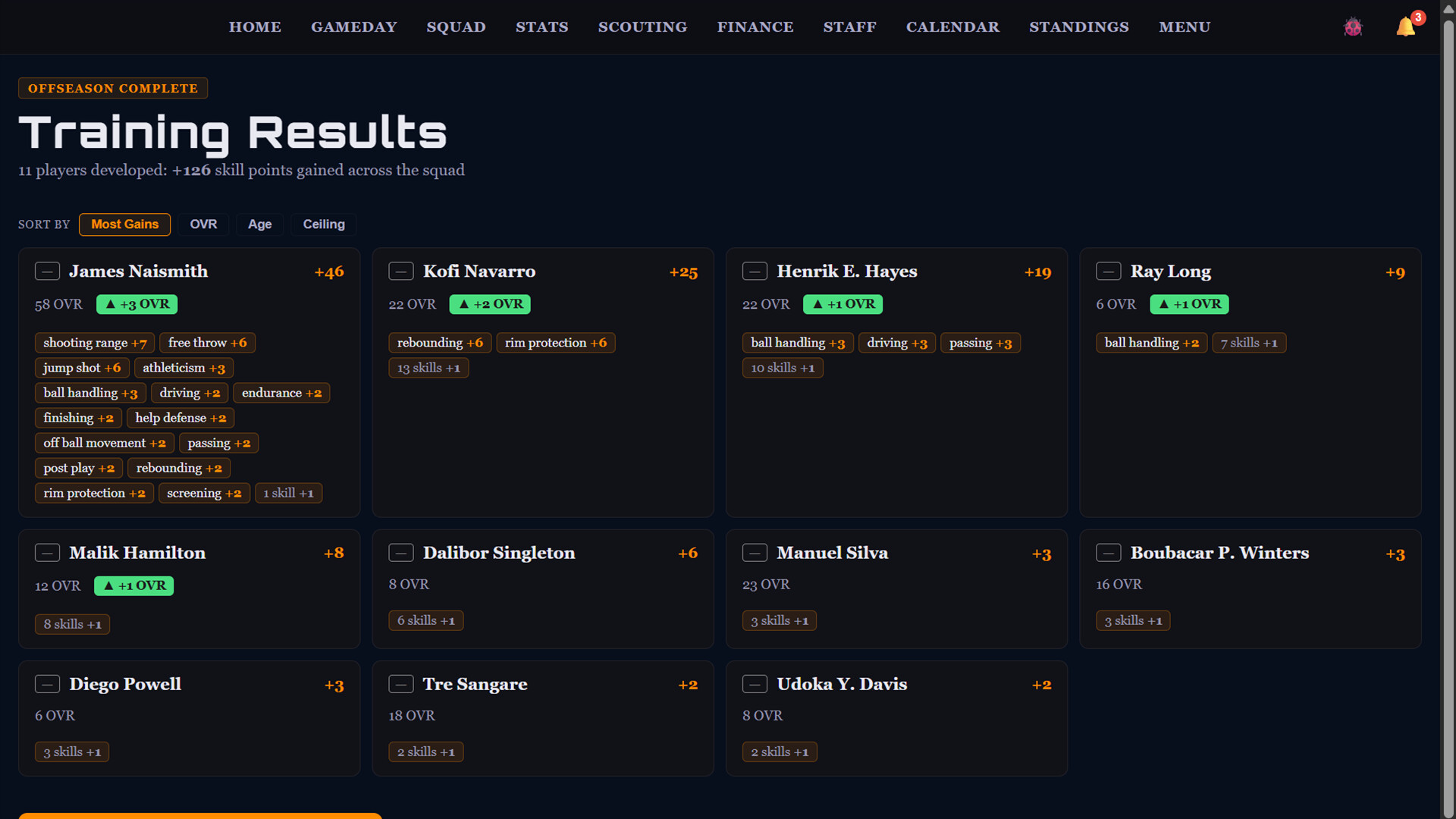This screenshot has width=1456, height=819.
Task: Collapse Malik Hamilton card
Action: (47, 552)
